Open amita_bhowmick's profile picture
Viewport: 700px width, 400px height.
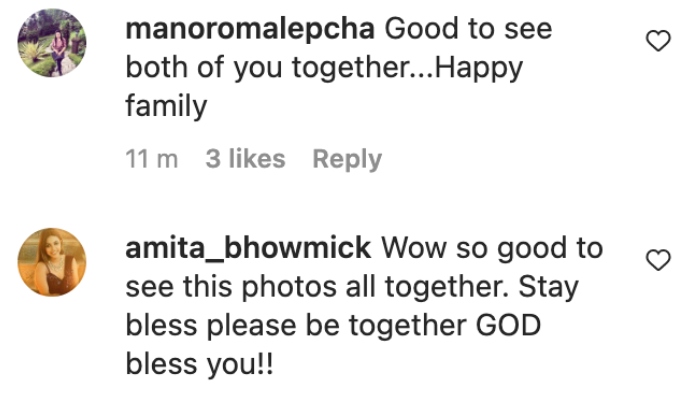tap(52, 262)
